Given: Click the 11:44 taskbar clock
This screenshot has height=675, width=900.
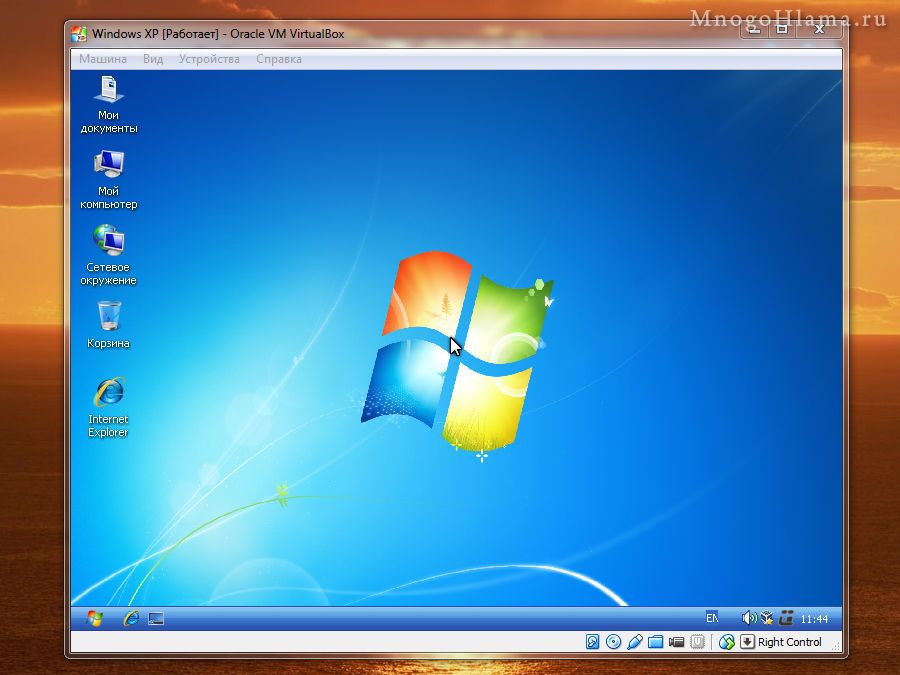Looking at the screenshot, I should tap(814, 619).
